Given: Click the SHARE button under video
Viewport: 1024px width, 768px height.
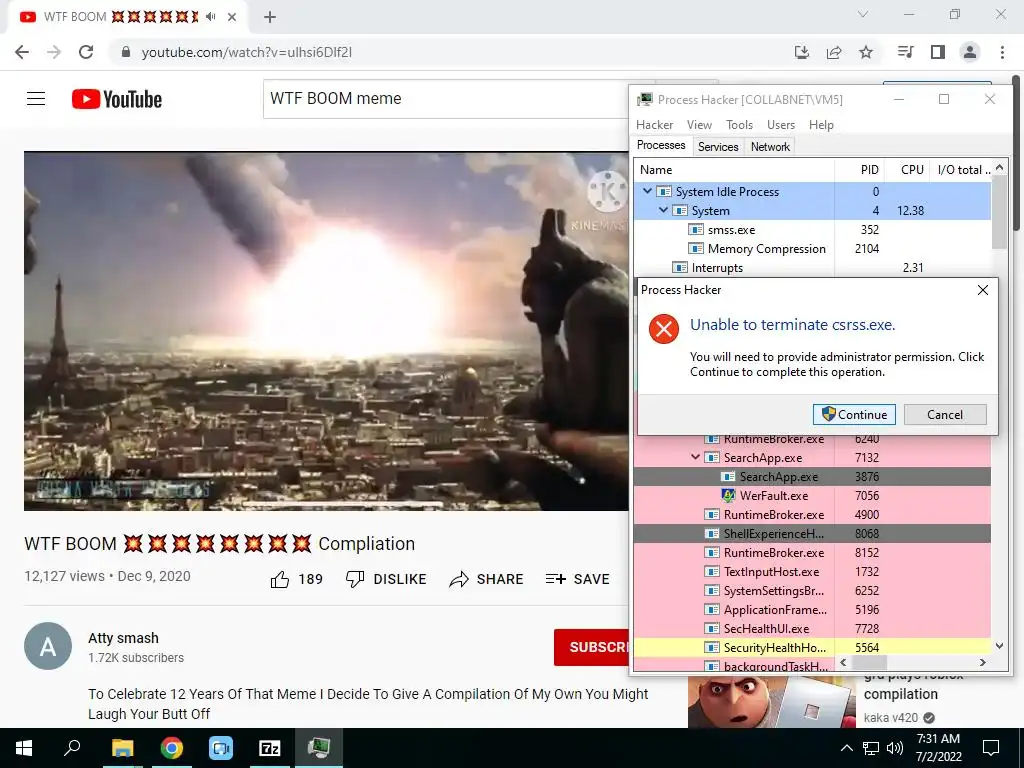Looking at the screenshot, I should click(x=487, y=579).
